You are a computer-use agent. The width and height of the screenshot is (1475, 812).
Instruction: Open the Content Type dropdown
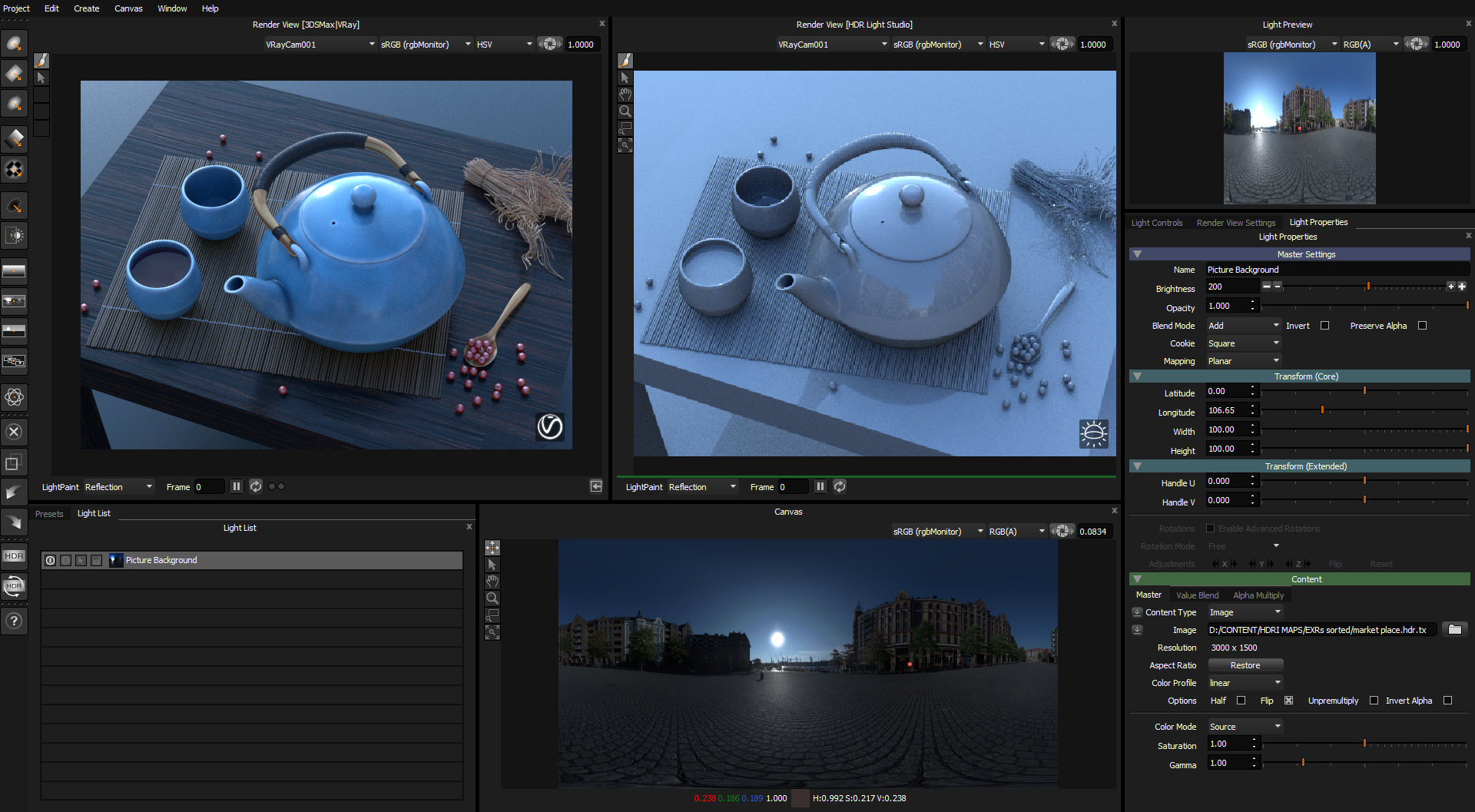[1245, 612]
